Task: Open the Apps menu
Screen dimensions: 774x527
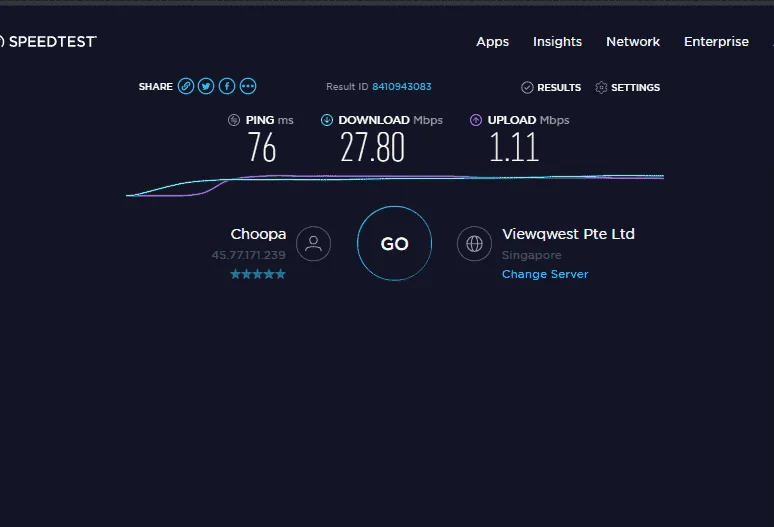Action: click(492, 41)
